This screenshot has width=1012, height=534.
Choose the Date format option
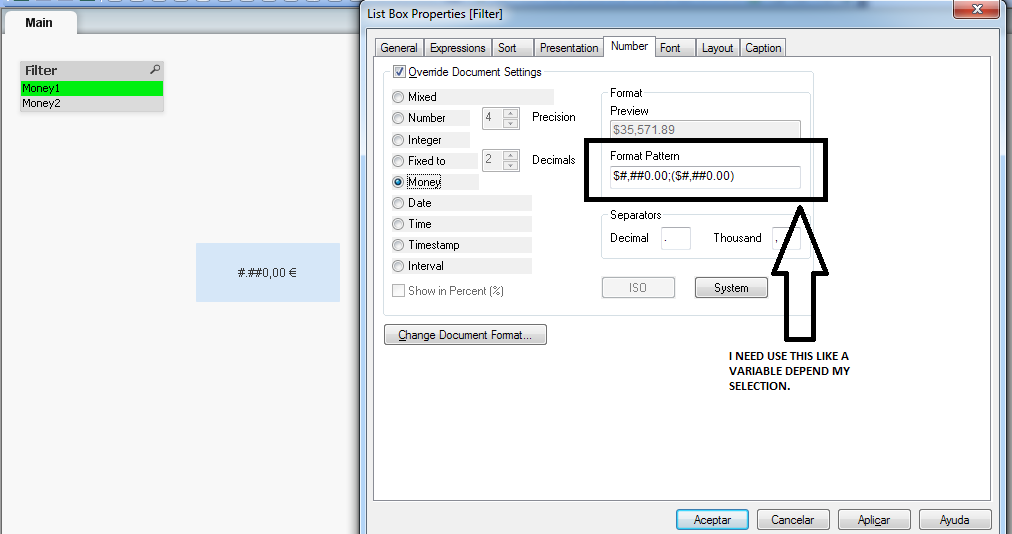[x=398, y=203]
